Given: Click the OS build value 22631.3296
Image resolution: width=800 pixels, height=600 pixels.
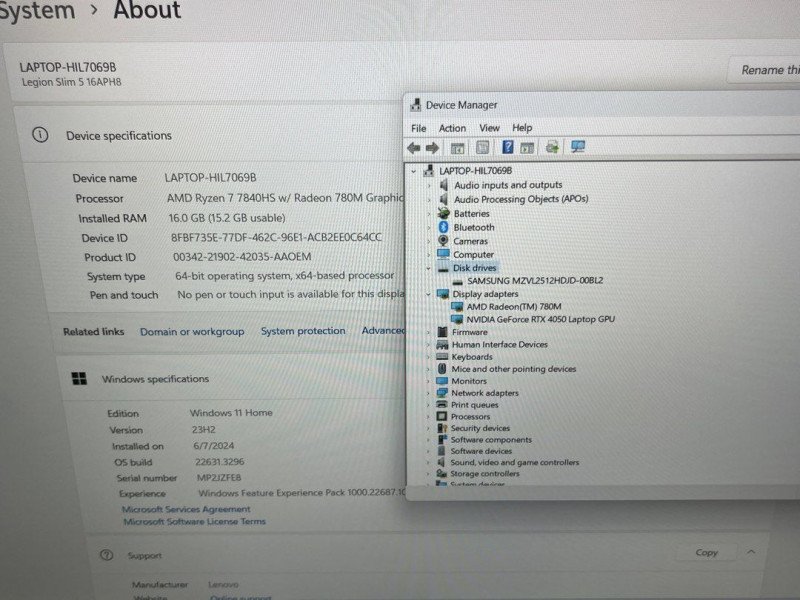Looking at the screenshot, I should (x=219, y=462).
